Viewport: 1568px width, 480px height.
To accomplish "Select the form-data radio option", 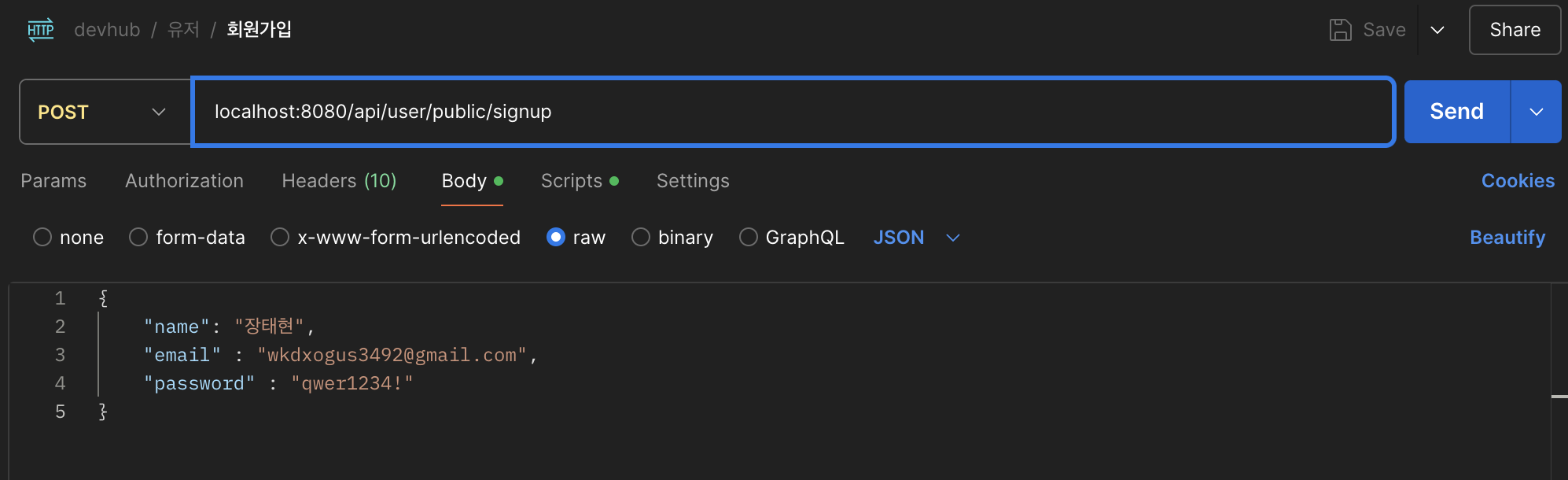I will pos(138,237).
